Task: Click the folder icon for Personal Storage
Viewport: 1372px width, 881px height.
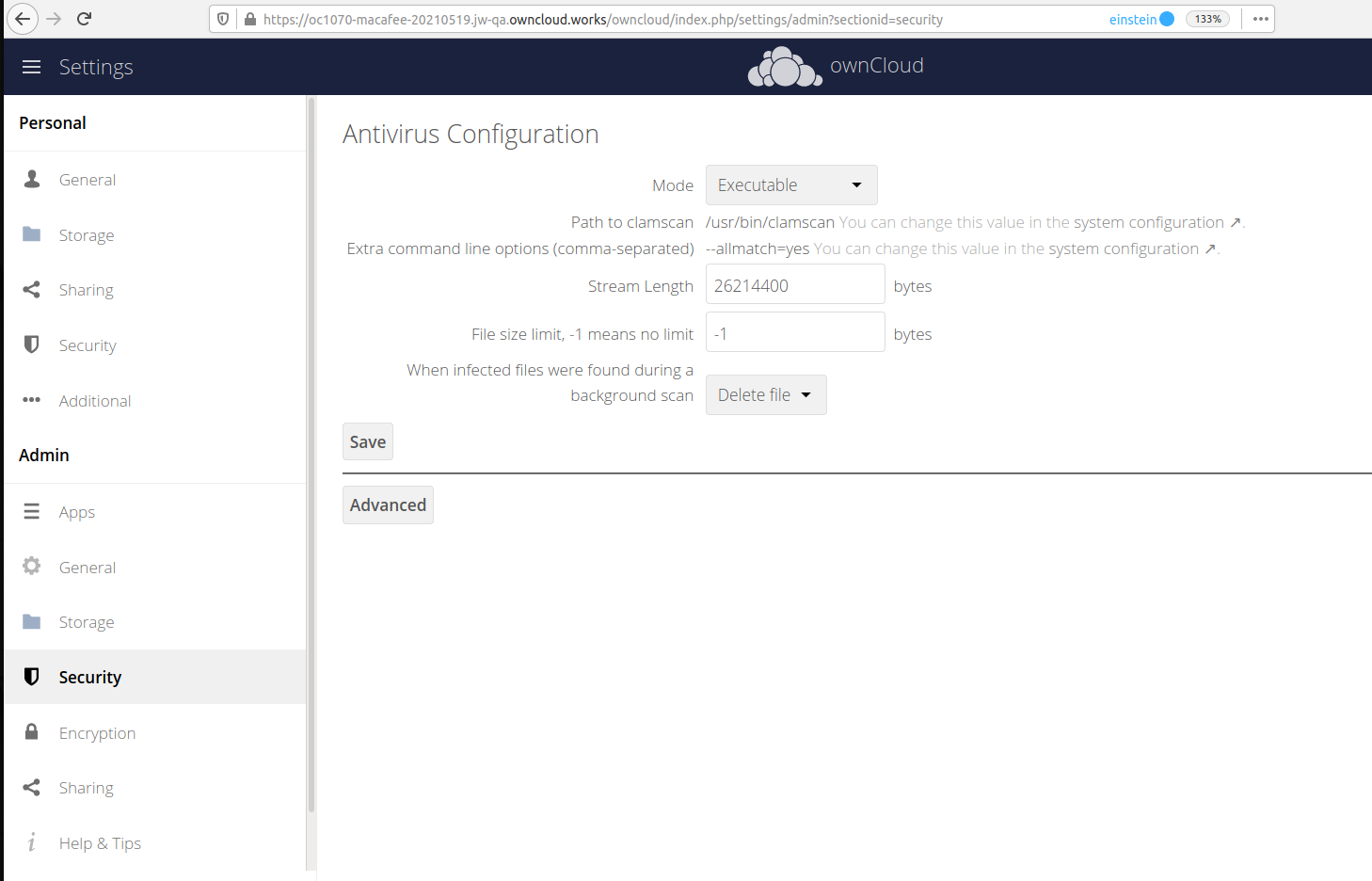Action: point(31,234)
